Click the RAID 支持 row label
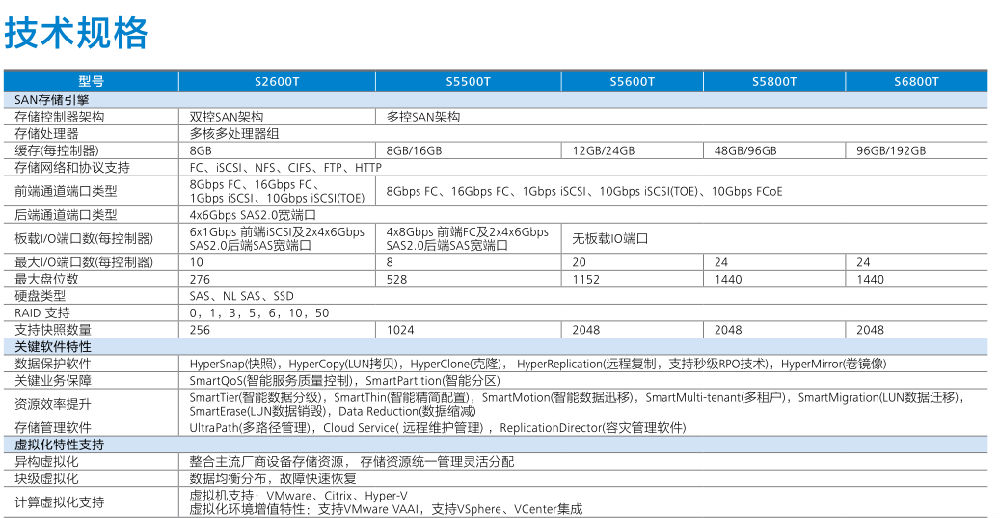 (x=43, y=313)
